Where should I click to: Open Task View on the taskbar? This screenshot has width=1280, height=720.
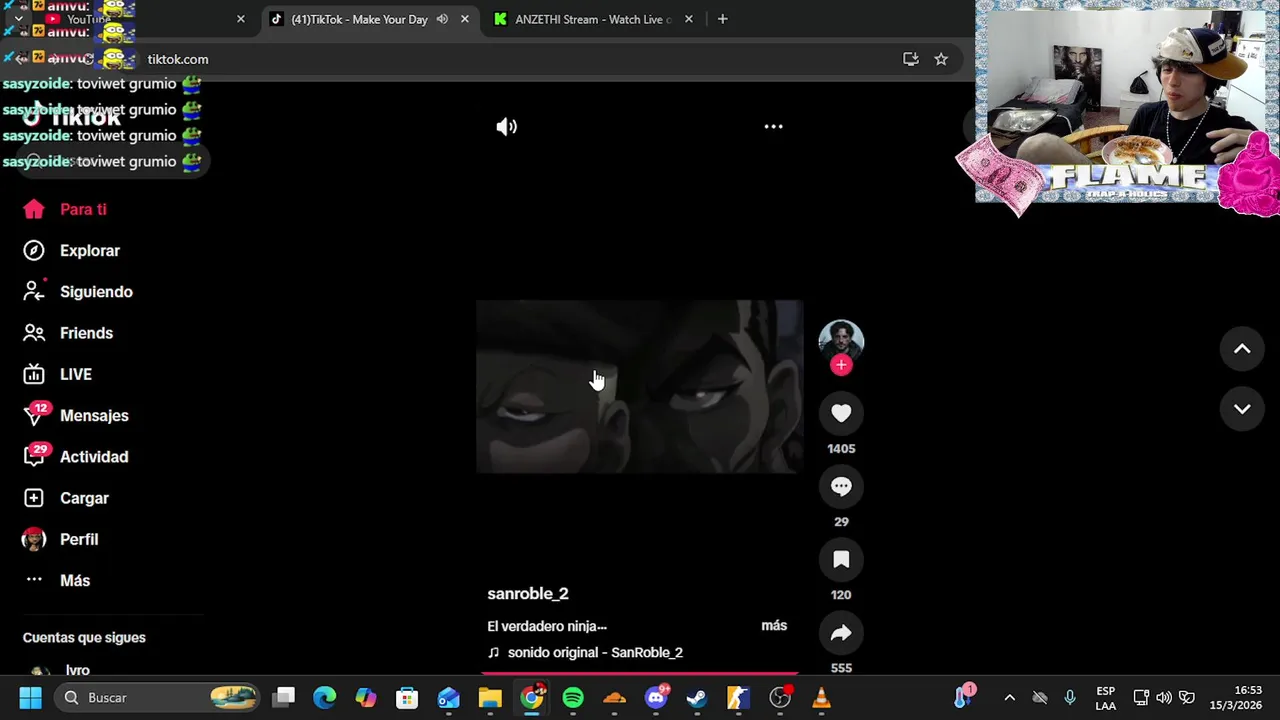click(284, 697)
